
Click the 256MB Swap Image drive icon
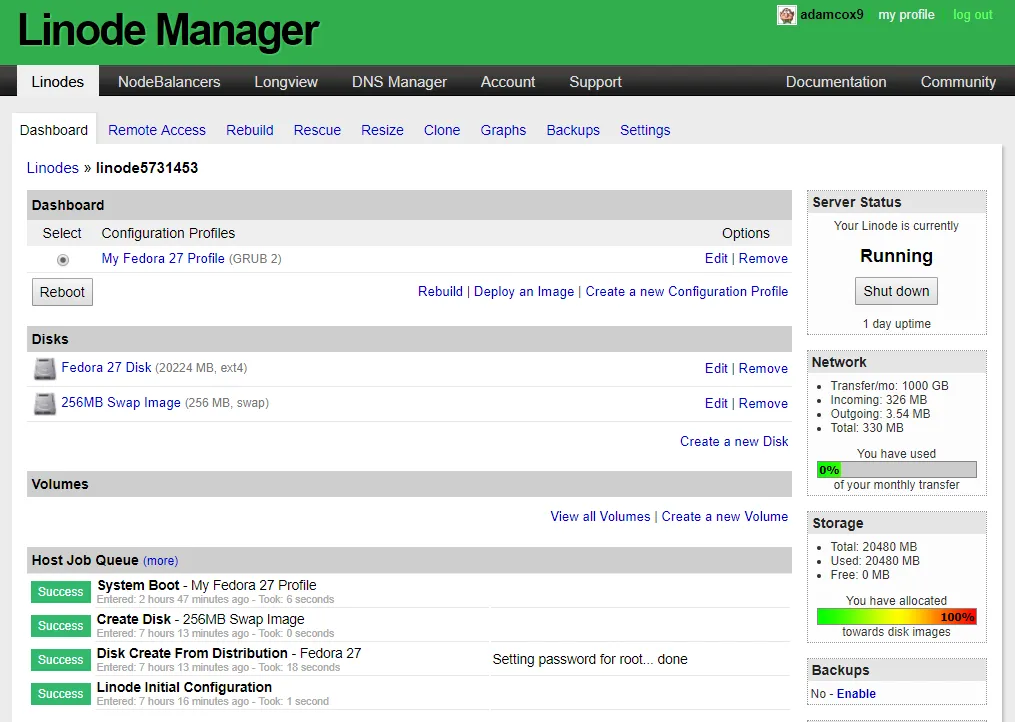point(45,403)
